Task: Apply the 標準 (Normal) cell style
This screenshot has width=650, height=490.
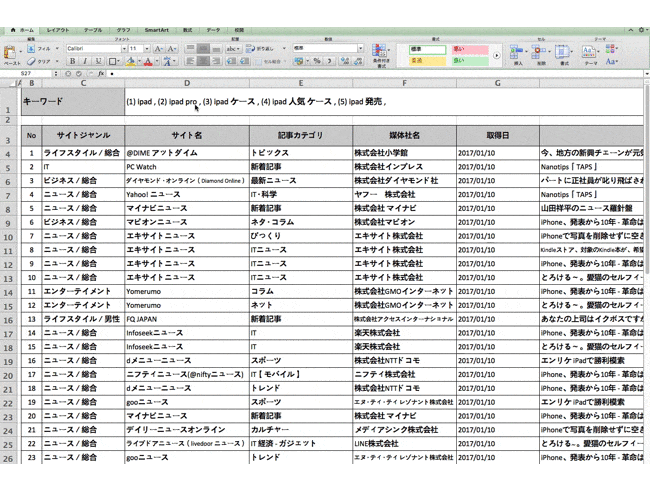Action: point(427,49)
